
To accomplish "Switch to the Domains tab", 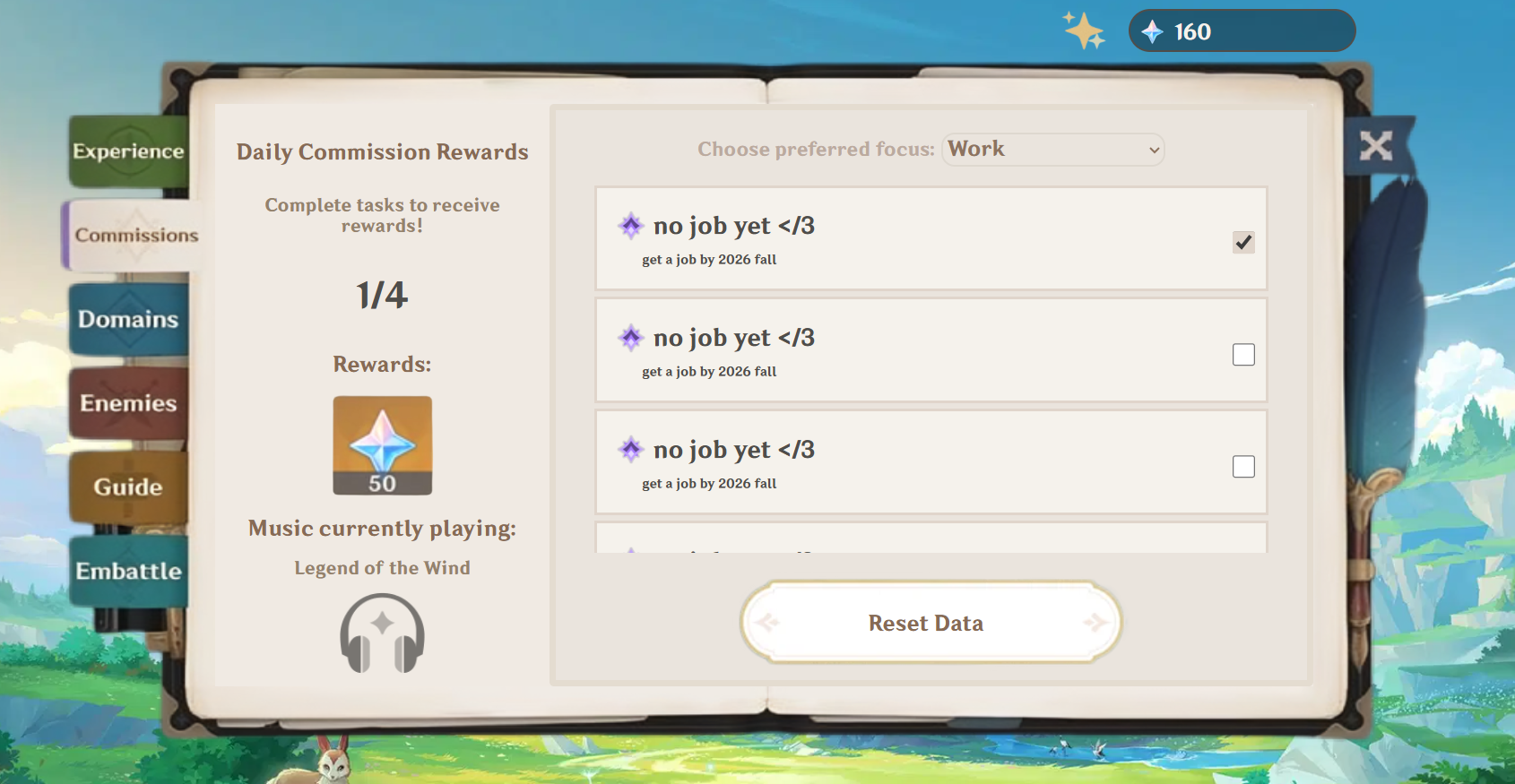I will point(128,320).
